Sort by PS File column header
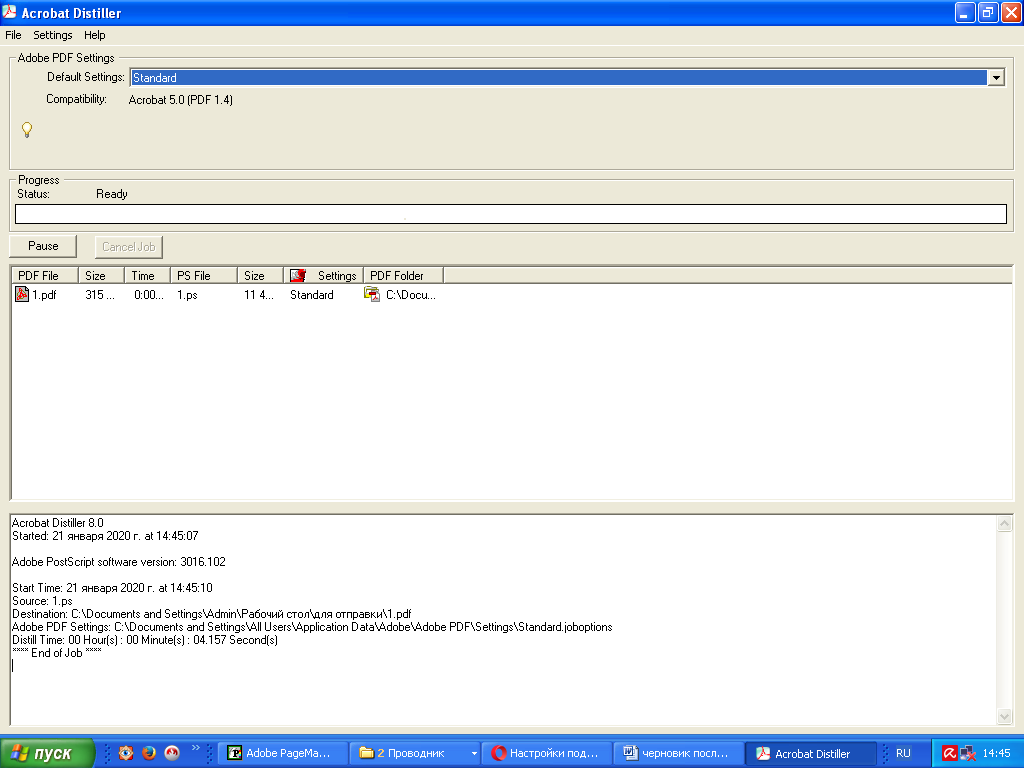The height and width of the screenshot is (768, 1024). 204,276
